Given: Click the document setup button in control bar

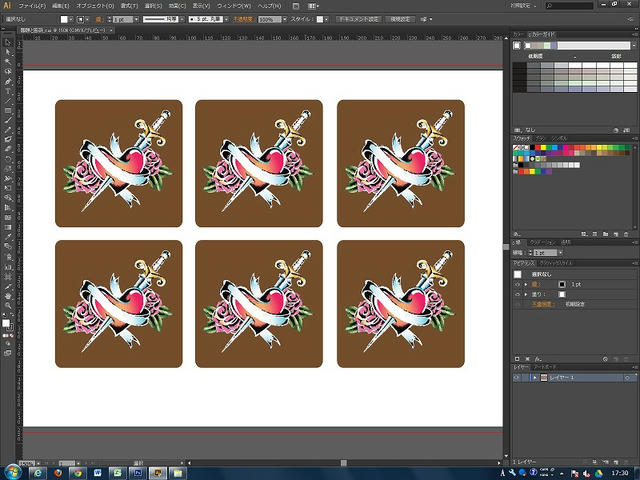Looking at the screenshot, I should coord(359,19).
